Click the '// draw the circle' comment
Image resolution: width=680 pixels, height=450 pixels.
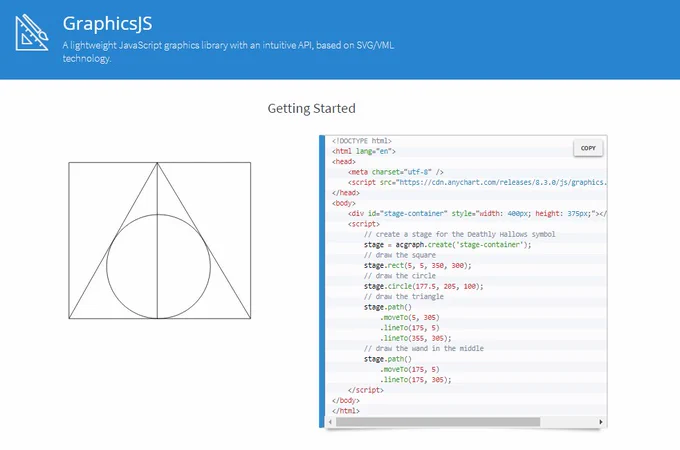tap(400, 276)
